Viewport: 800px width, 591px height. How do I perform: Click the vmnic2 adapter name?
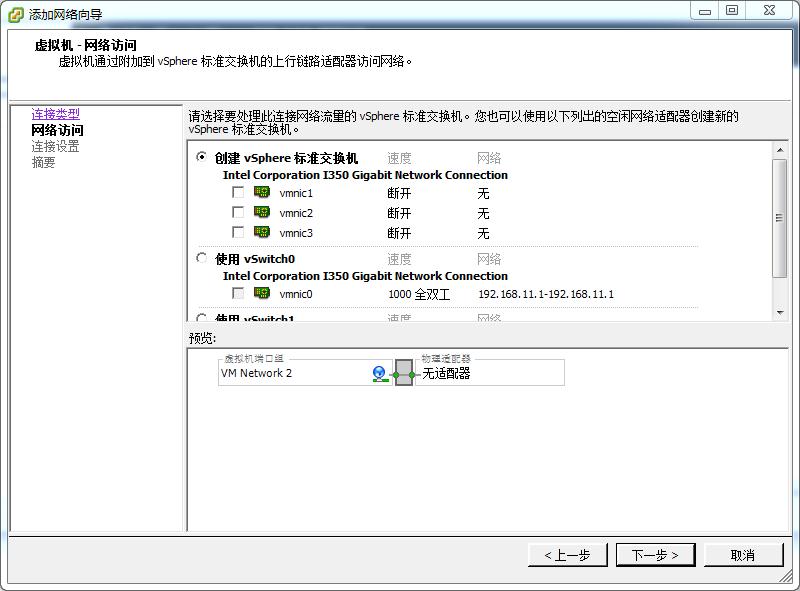[x=296, y=213]
